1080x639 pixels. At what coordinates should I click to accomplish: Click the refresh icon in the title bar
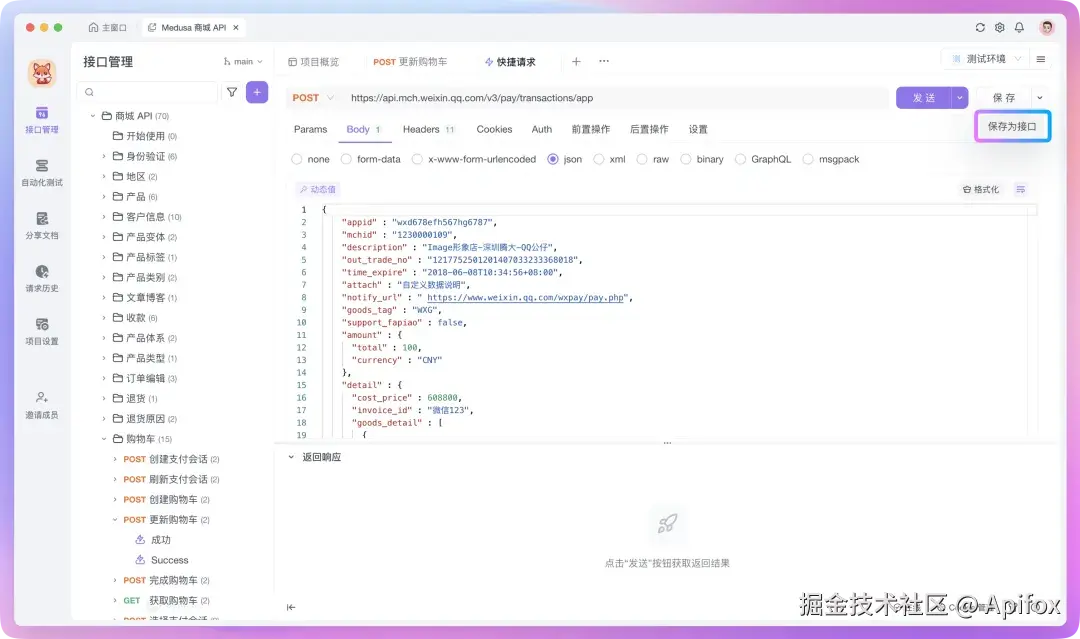[980, 27]
